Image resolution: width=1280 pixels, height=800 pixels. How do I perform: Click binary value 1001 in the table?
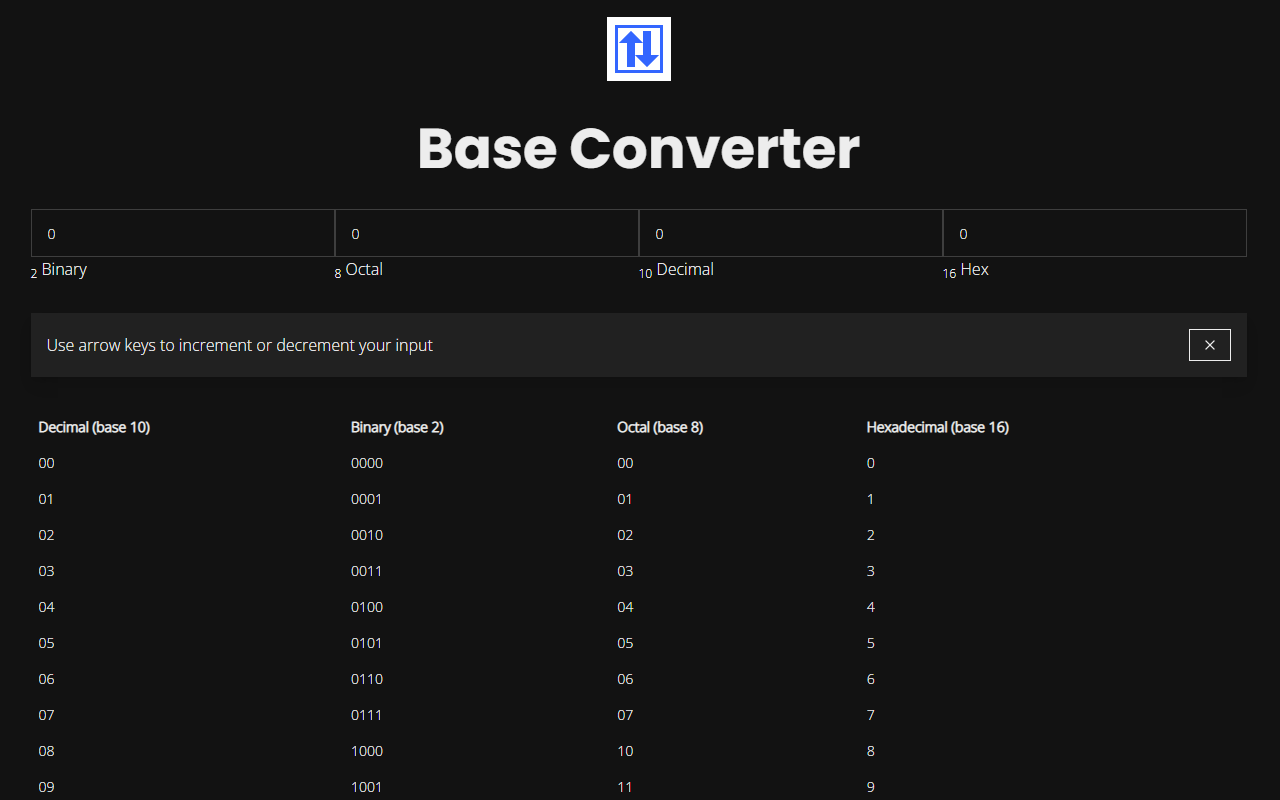coord(367,787)
